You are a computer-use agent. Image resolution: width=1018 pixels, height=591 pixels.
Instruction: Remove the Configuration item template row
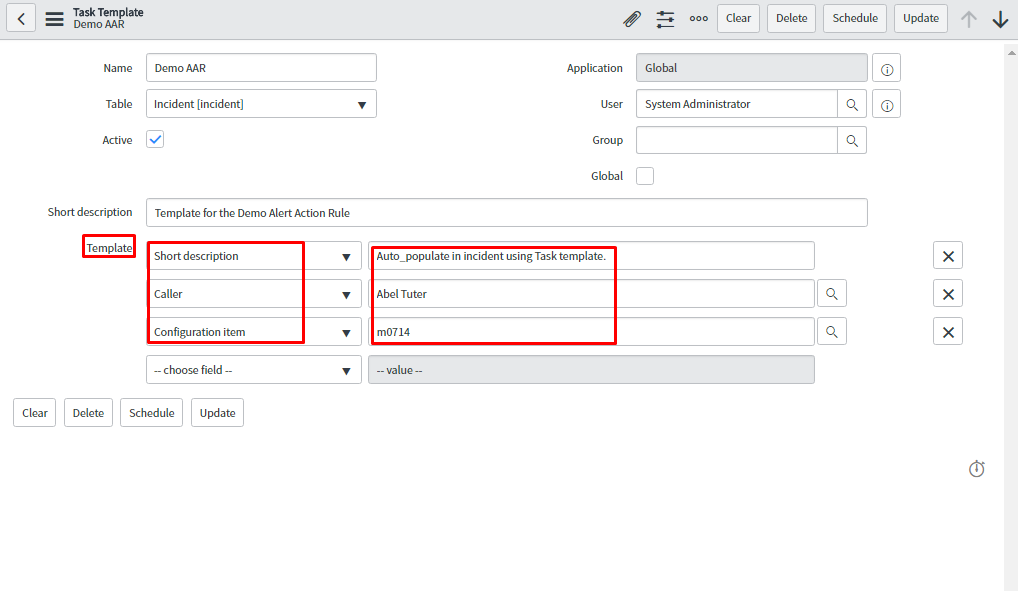[948, 332]
